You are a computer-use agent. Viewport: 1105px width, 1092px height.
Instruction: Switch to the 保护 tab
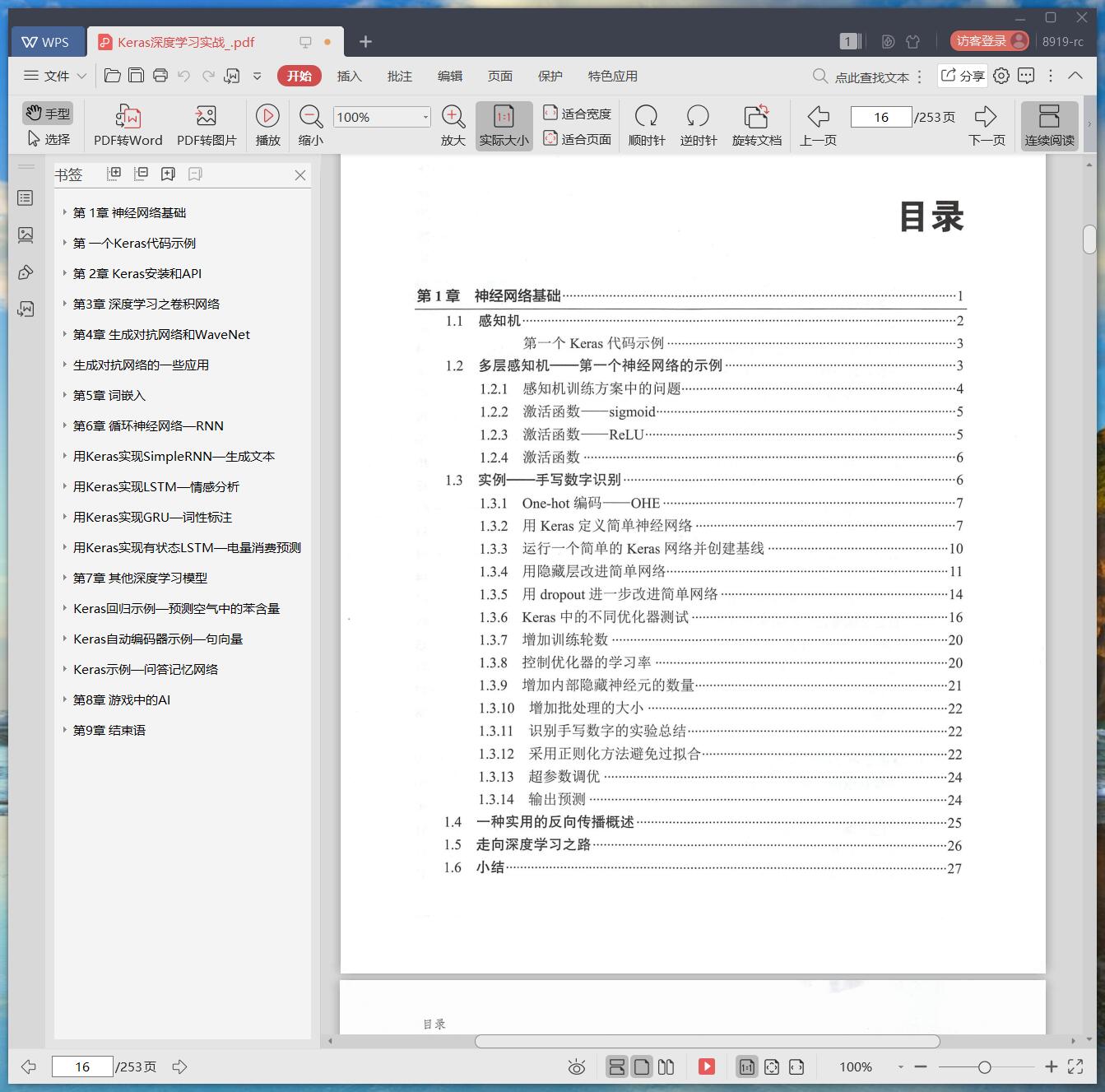tap(550, 76)
